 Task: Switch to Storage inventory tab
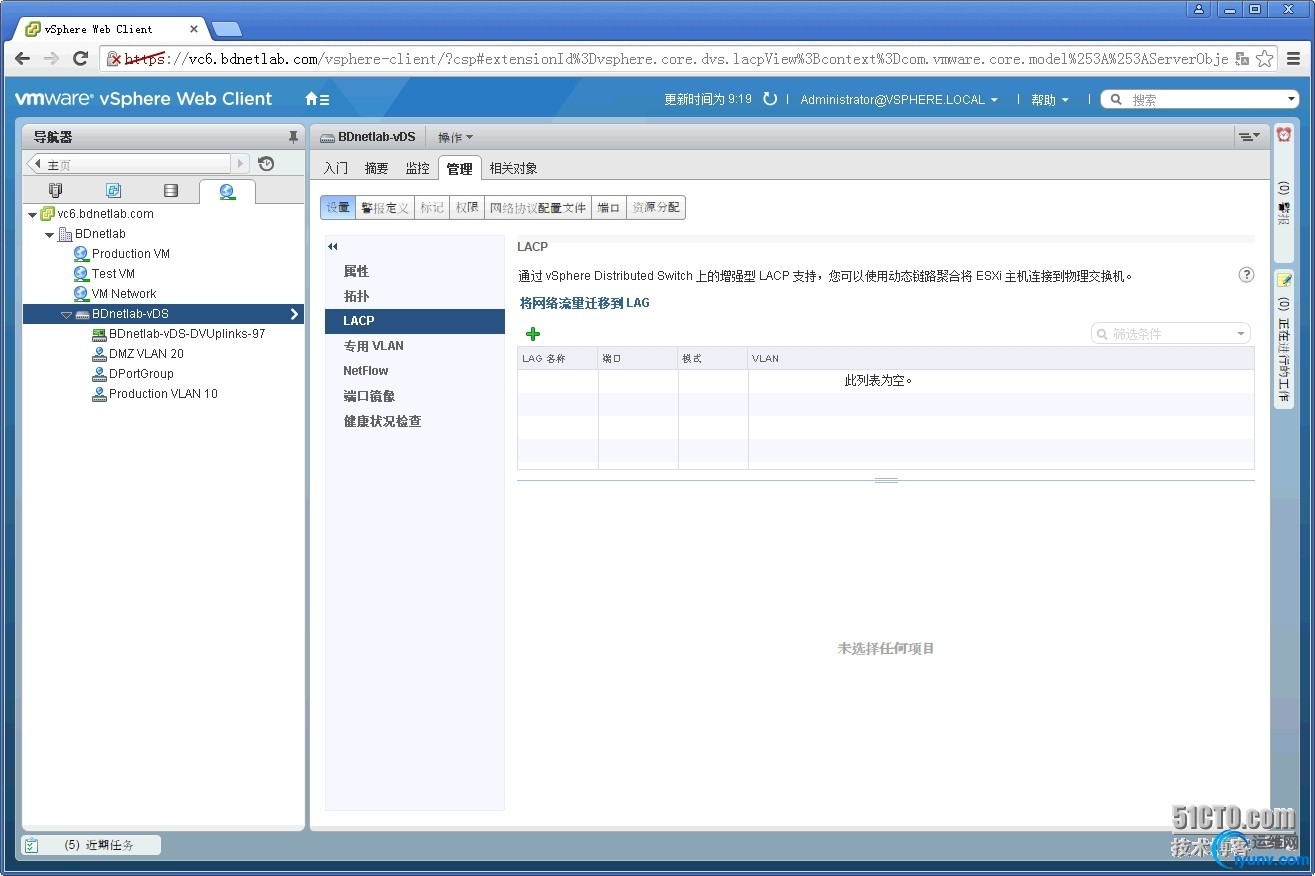[171, 190]
